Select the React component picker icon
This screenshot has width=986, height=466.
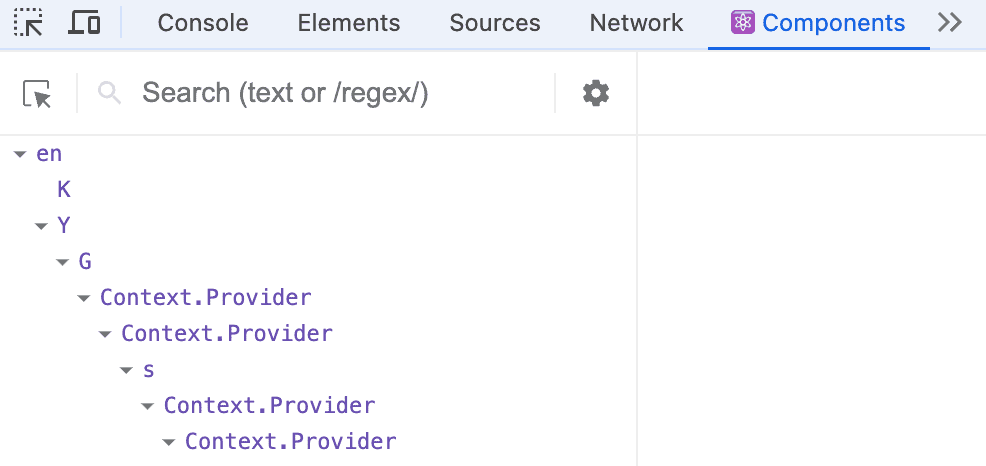[37, 94]
